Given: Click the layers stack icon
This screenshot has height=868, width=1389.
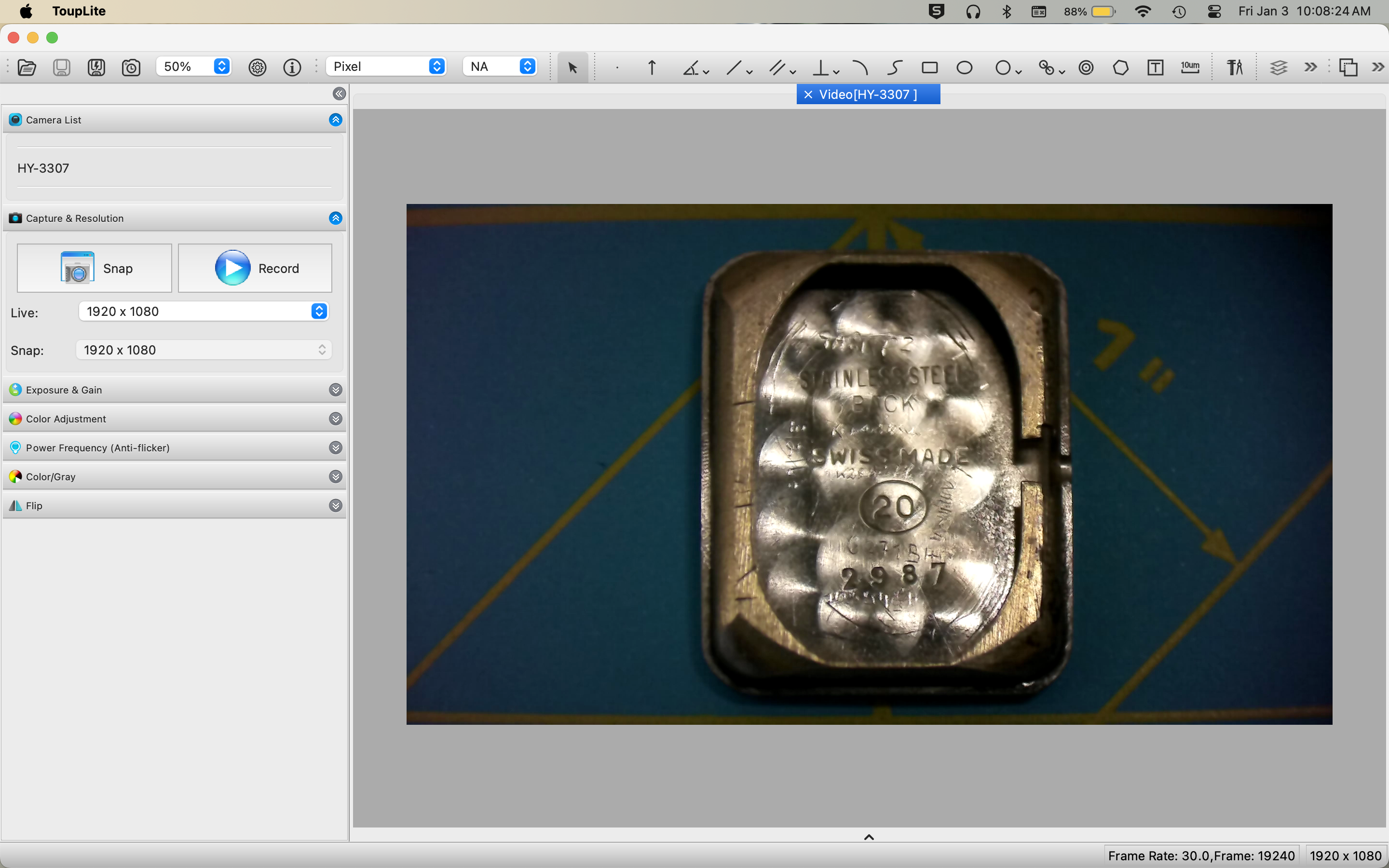Looking at the screenshot, I should (x=1278, y=67).
